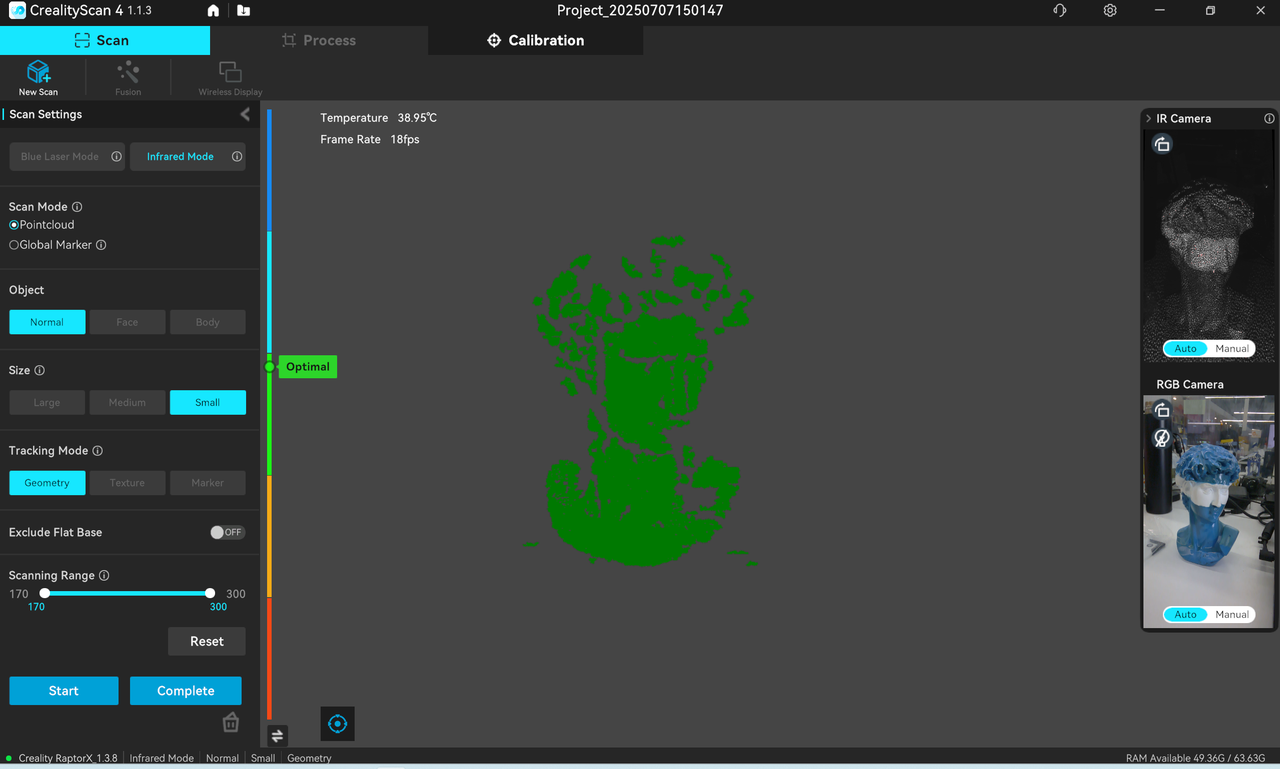Screen dimensions: 1280x769
Task: Click the green point cloud model
Action: click(x=642, y=400)
